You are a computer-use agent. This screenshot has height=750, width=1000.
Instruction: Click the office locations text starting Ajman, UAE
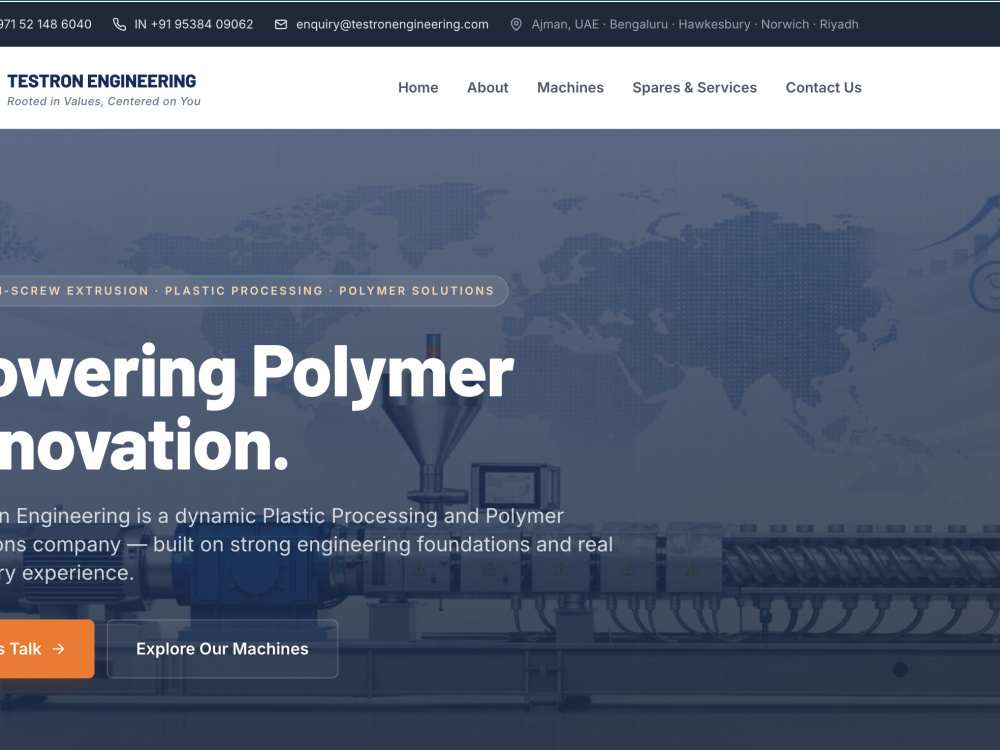click(x=695, y=24)
